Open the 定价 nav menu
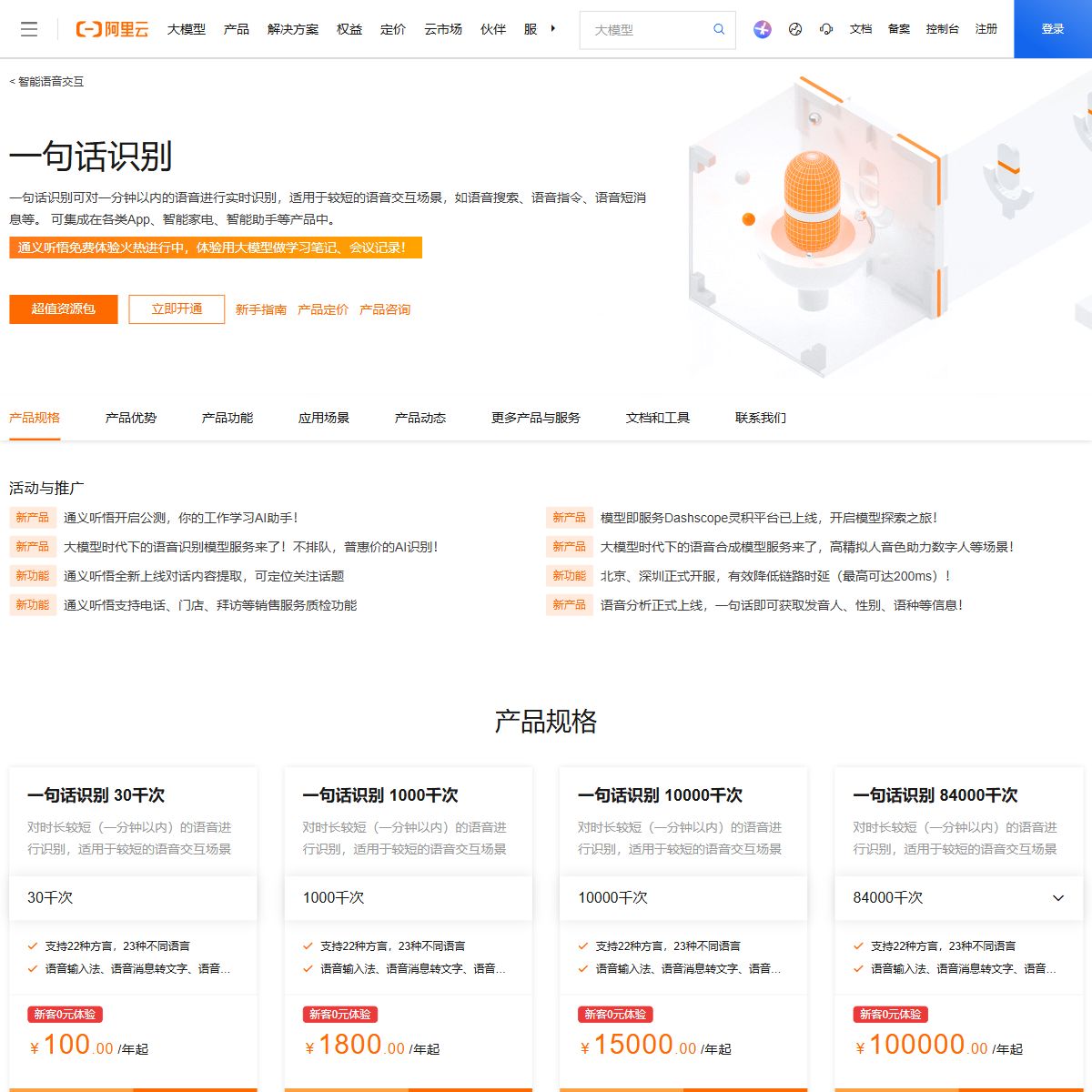The image size is (1092, 1092). point(393,29)
